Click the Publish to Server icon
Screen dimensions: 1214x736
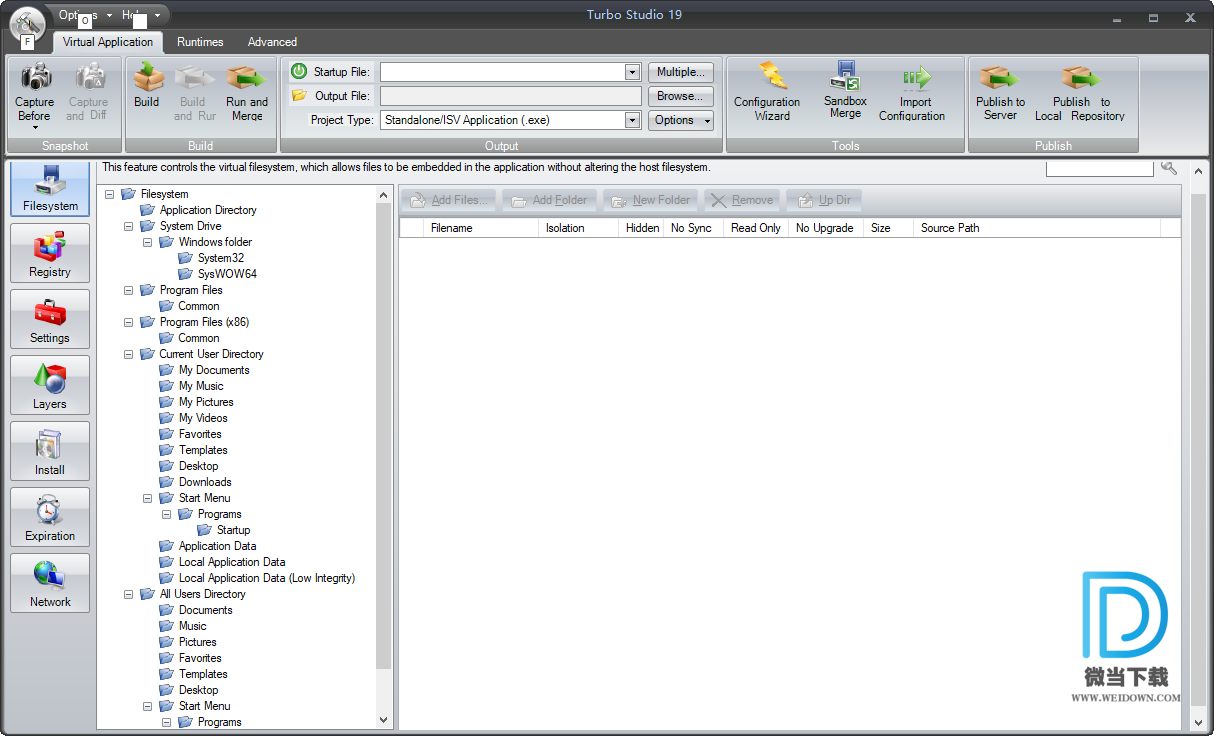(x=1000, y=78)
